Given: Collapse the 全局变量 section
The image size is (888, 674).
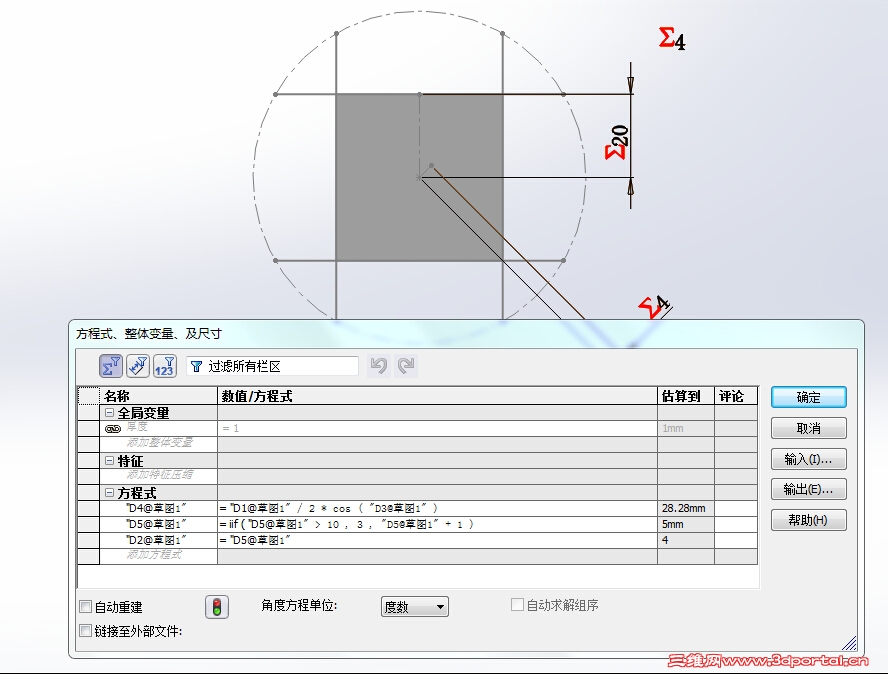Looking at the screenshot, I should pyautogui.click(x=109, y=413).
